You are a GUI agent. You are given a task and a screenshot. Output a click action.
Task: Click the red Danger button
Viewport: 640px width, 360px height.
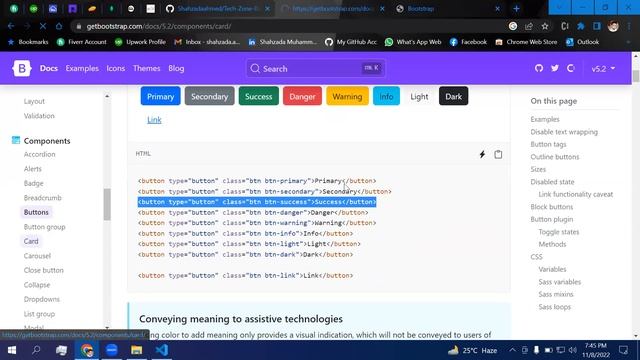pyautogui.click(x=302, y=96)
